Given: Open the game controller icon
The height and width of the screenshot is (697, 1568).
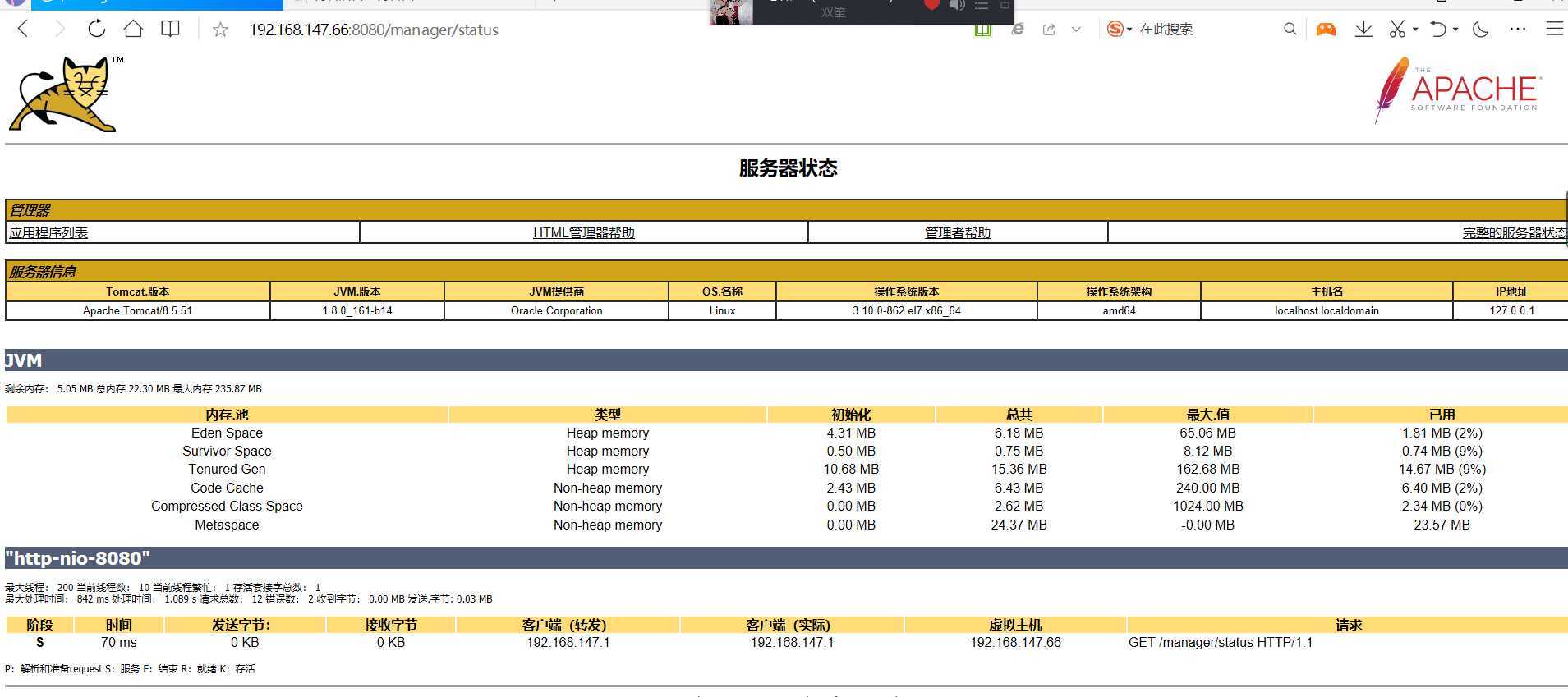Looking at the screenshot, I should [1326, 30].
